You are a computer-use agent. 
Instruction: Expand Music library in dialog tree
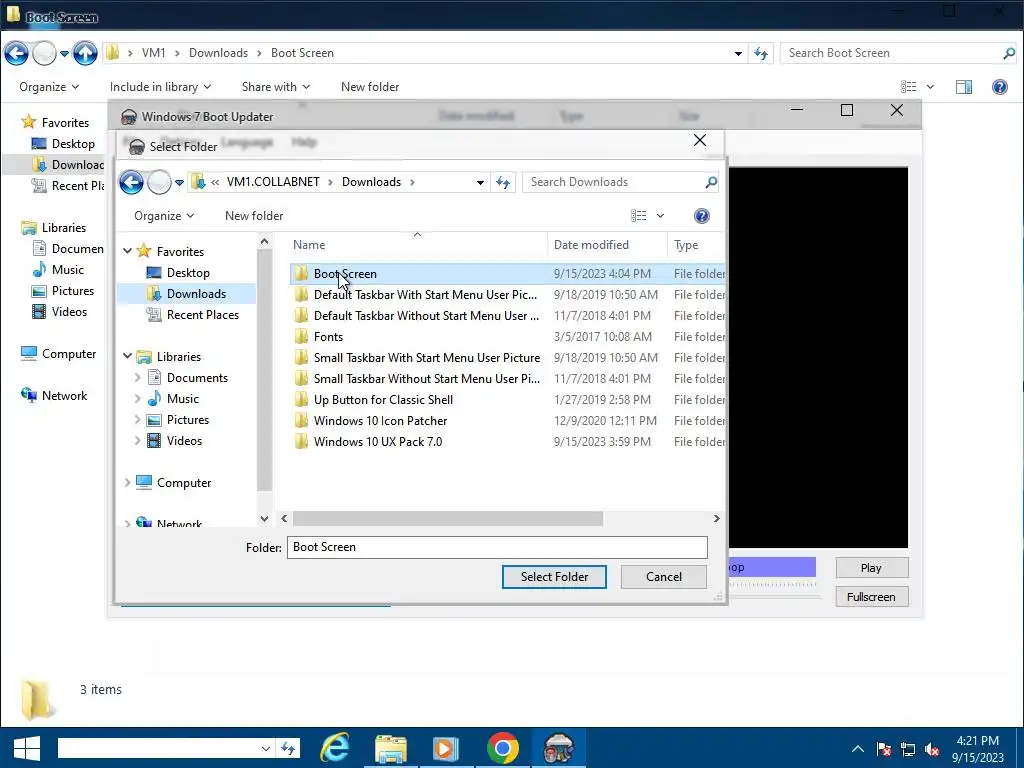pos(137,399)
